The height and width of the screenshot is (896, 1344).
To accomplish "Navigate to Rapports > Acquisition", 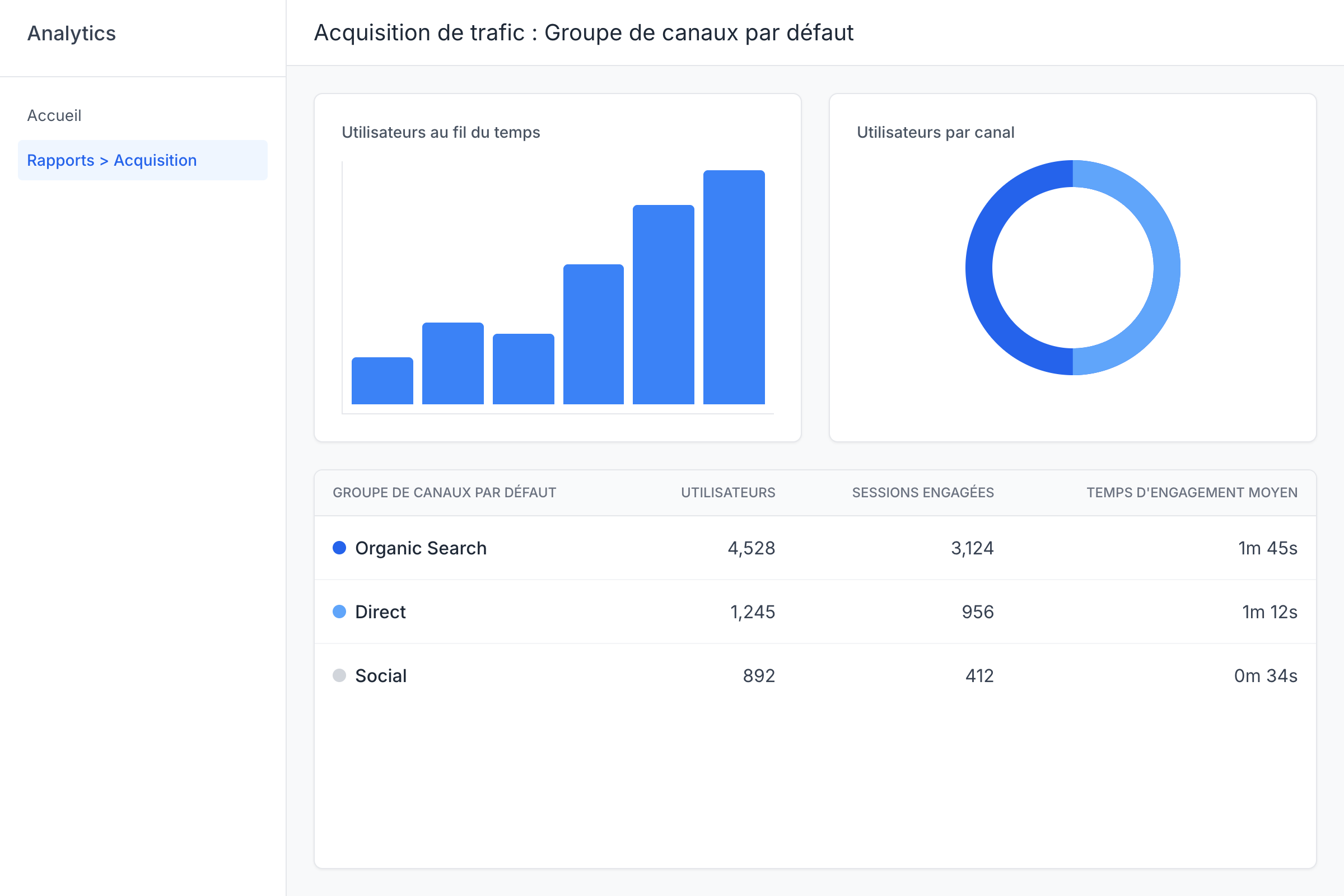I will tap(111, 160).
